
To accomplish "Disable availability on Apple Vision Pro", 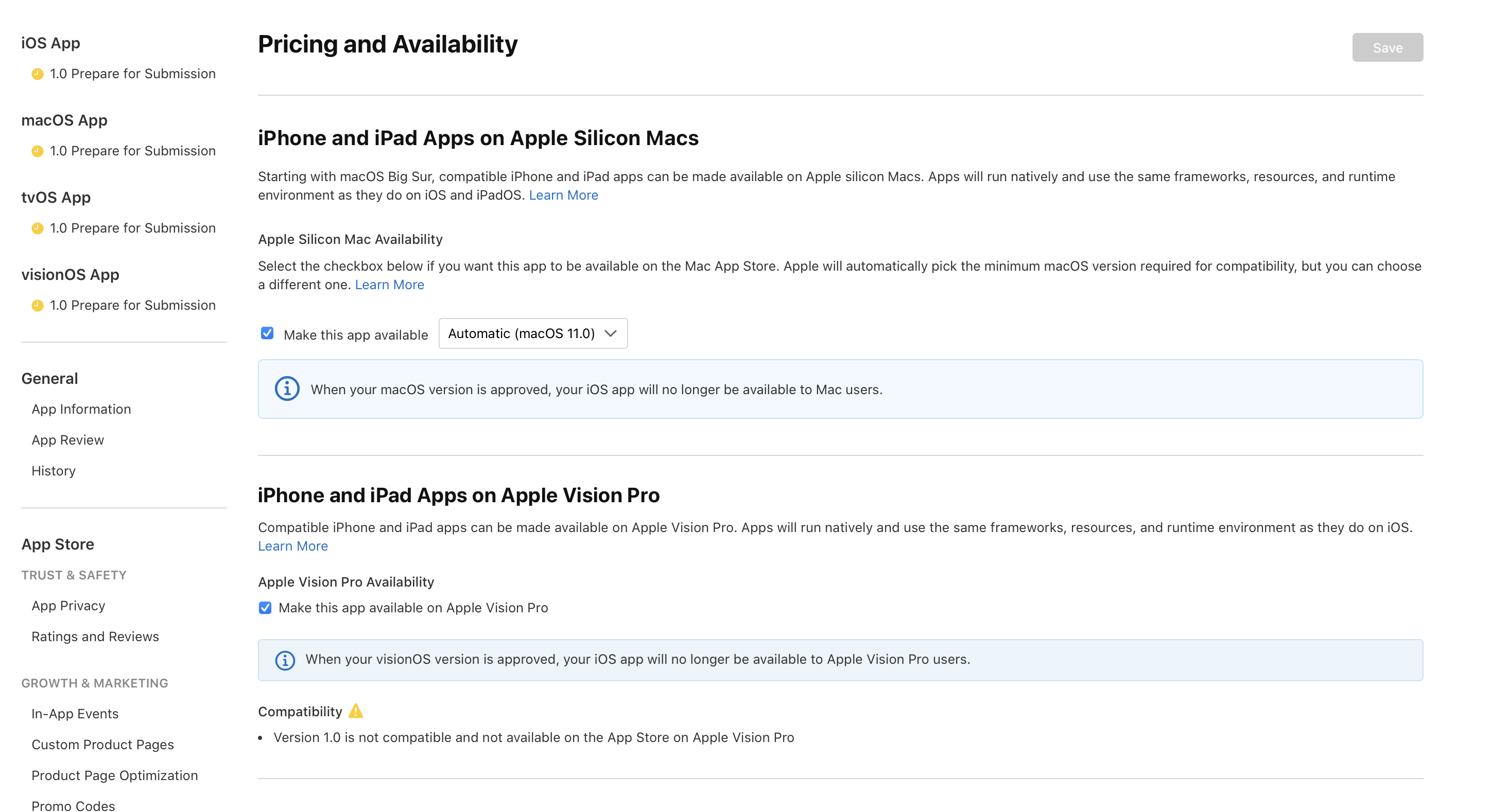I will coord(265,608).
